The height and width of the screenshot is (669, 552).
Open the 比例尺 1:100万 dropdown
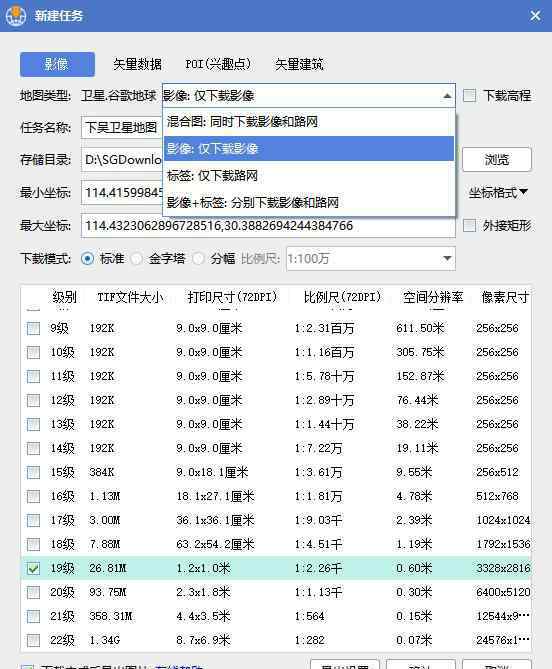point(371,259)
